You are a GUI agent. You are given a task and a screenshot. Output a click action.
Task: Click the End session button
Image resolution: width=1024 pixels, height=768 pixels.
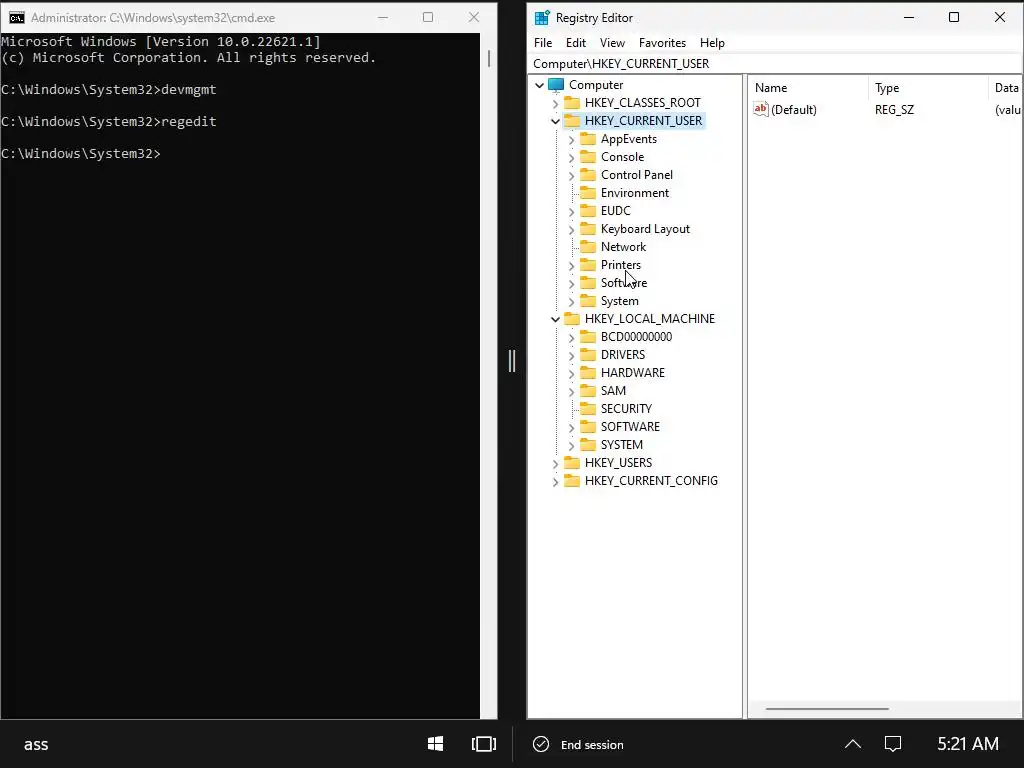click(579, 744)
